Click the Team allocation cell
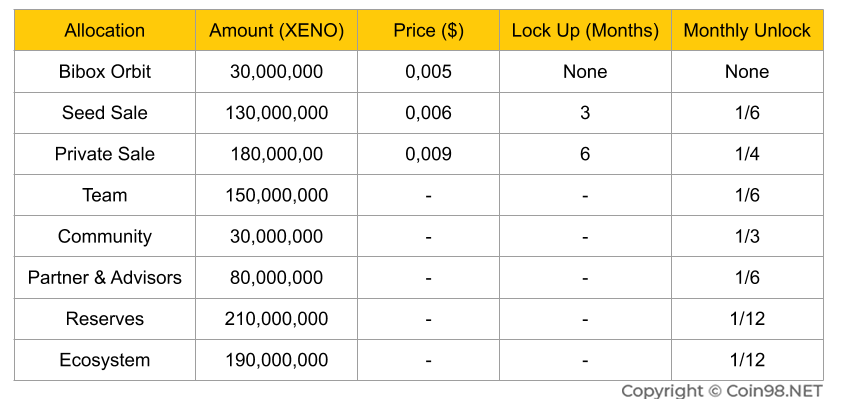 [105, 195]
